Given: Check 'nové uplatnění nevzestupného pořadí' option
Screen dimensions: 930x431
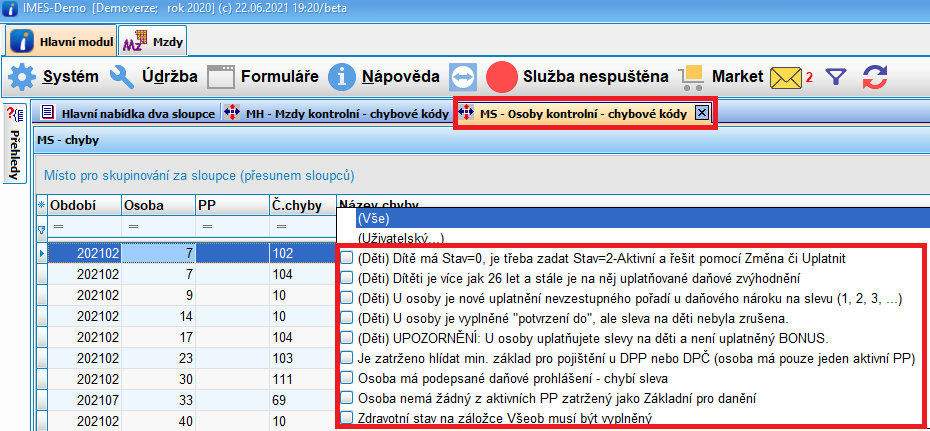Looking at the screenshot, I should point(347,298).
